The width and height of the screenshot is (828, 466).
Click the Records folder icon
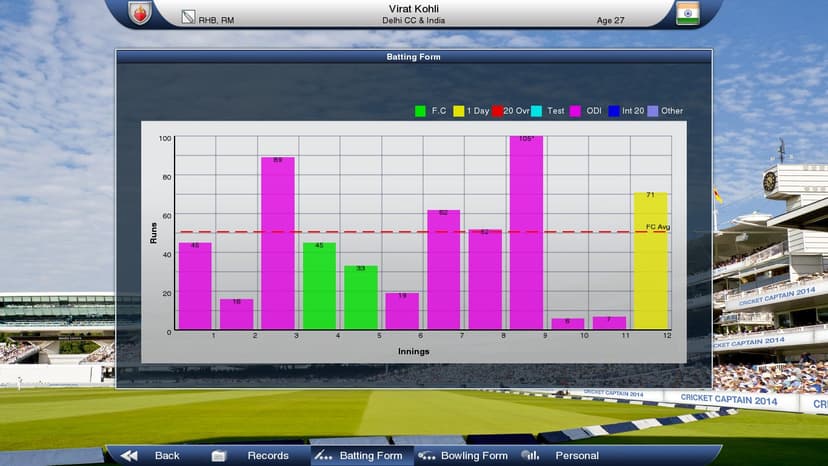coord(219,456)
